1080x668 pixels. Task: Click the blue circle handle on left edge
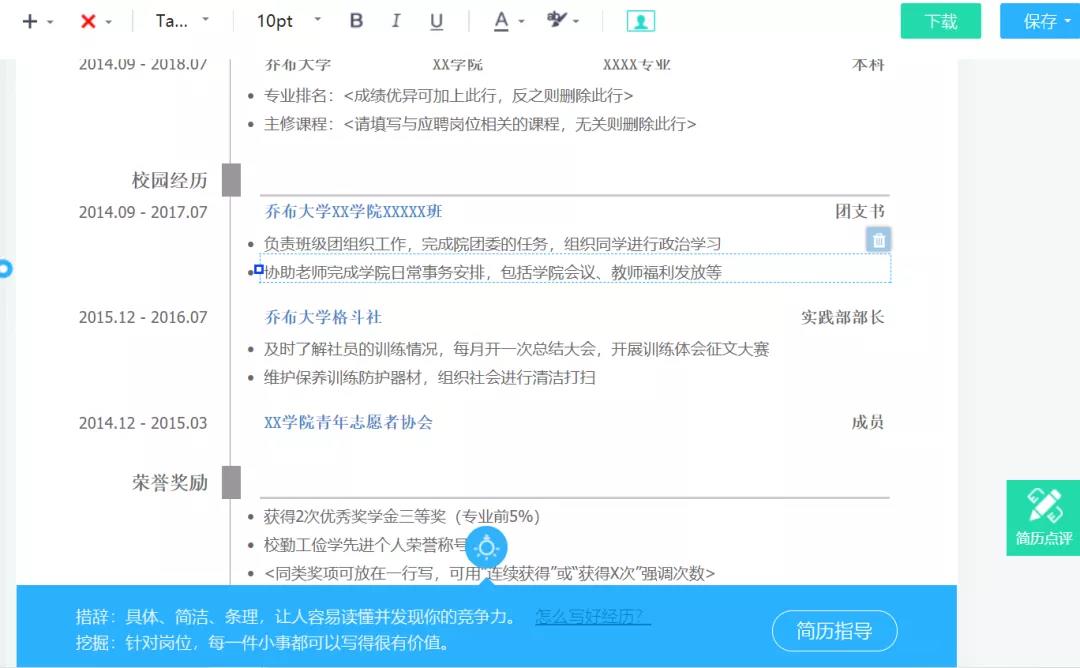[x=4, y=269]
